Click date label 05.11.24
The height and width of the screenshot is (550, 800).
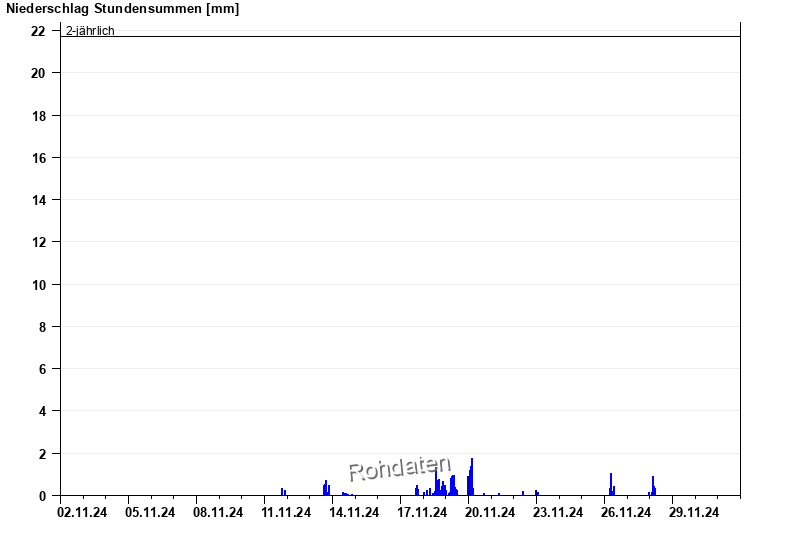click(x=150, y=512)
